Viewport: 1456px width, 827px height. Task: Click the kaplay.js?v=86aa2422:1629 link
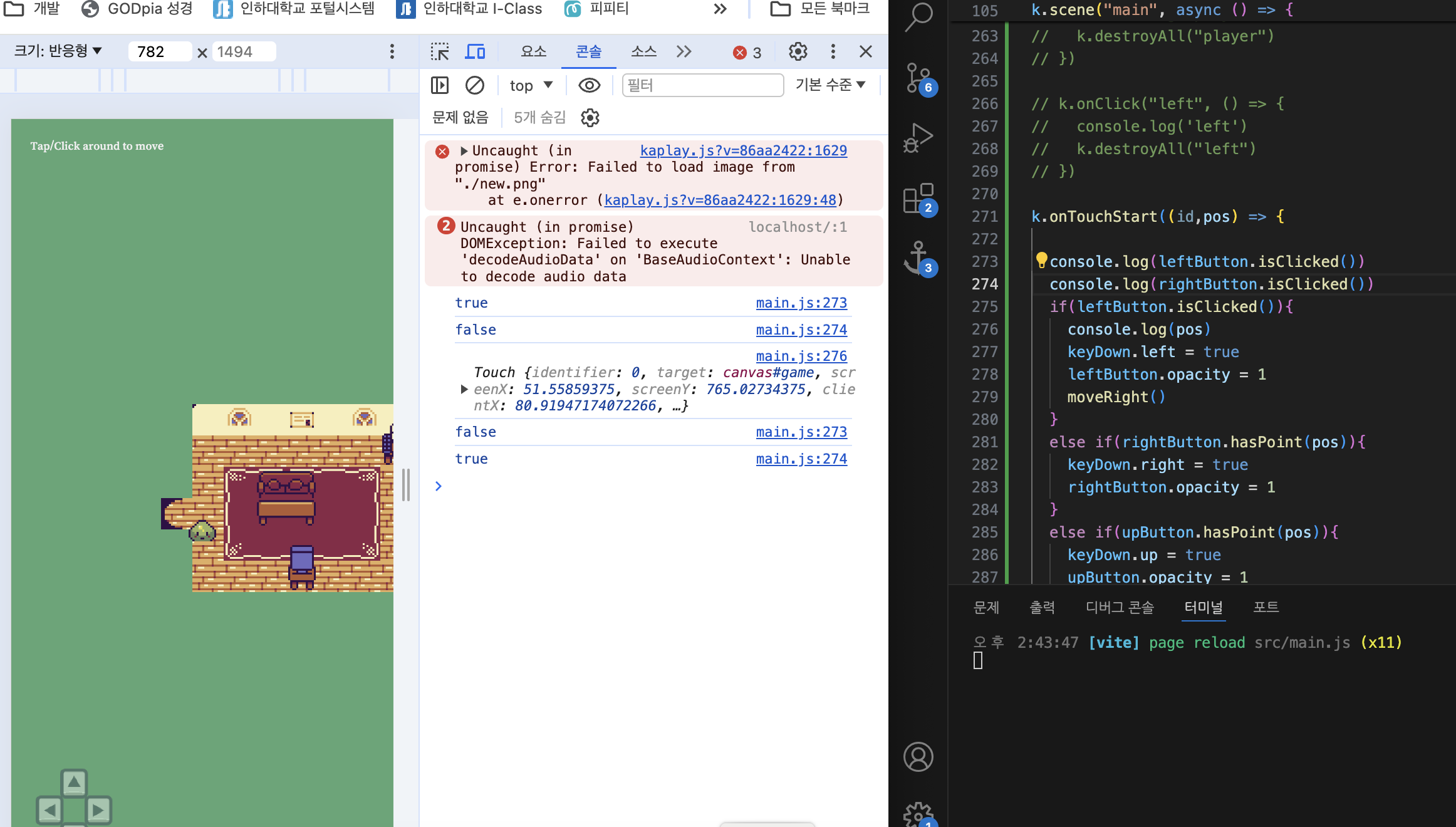coord(743,150)
